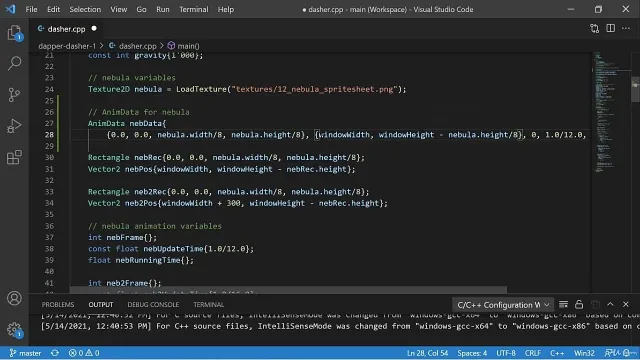This screenshot has height=360, width=640.
Task: Change encoding via UTF-8
Action: (x=506, y=353)
